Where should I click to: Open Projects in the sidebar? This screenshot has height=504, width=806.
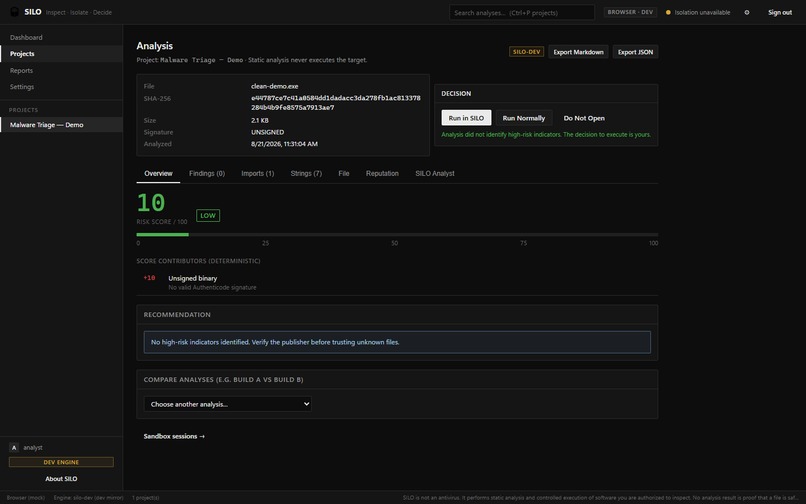click(61, 53)
